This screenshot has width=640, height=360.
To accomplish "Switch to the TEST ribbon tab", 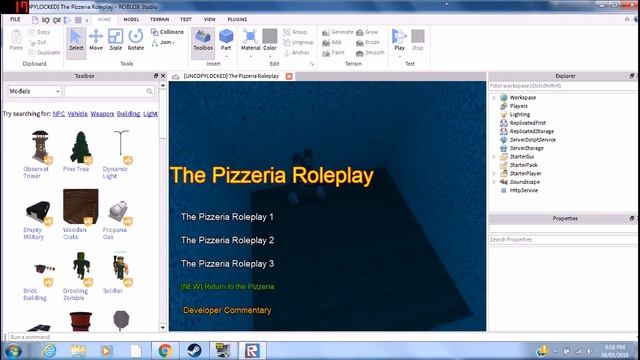I will 186,19.
